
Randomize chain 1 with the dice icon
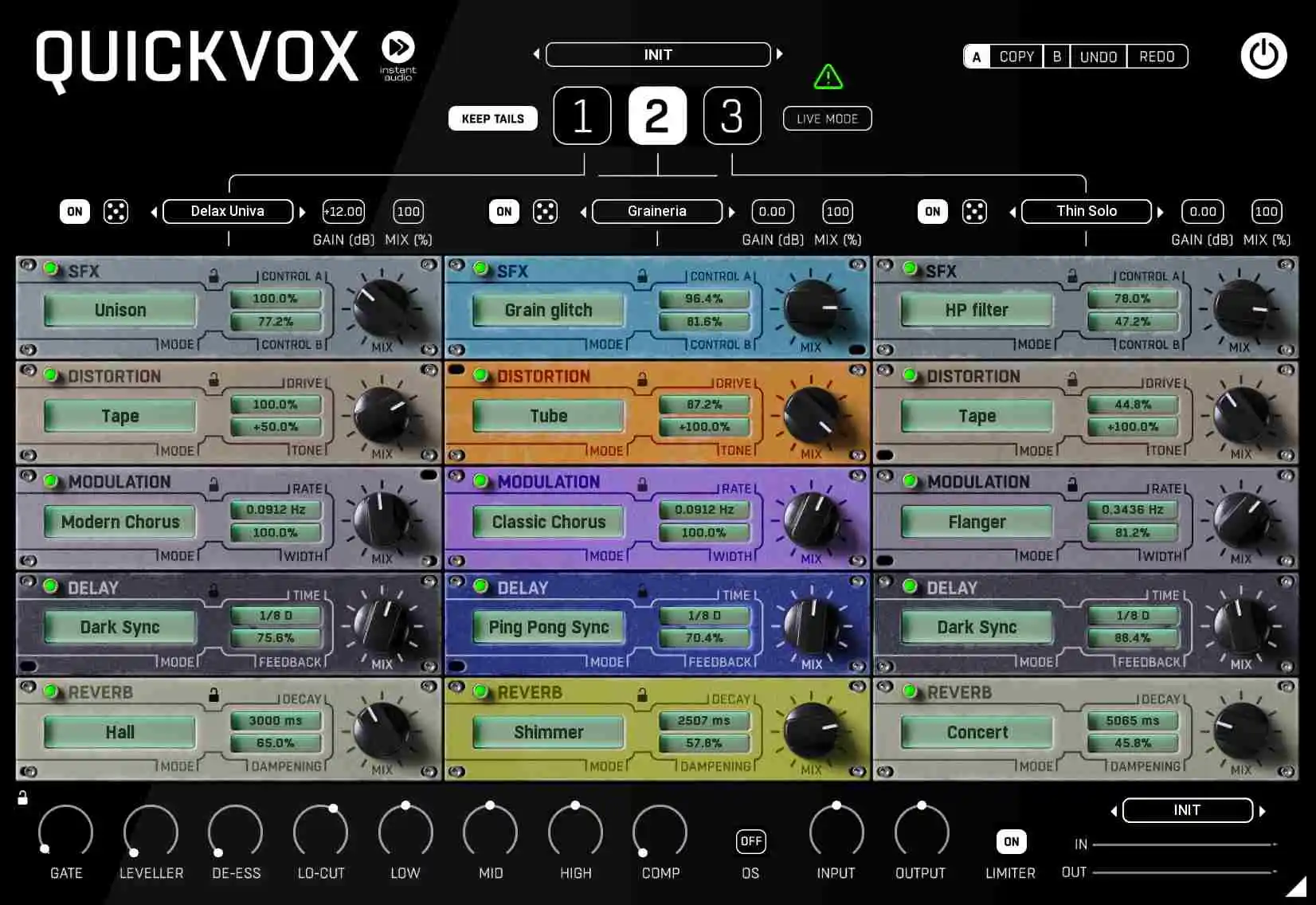pos(116,211)
